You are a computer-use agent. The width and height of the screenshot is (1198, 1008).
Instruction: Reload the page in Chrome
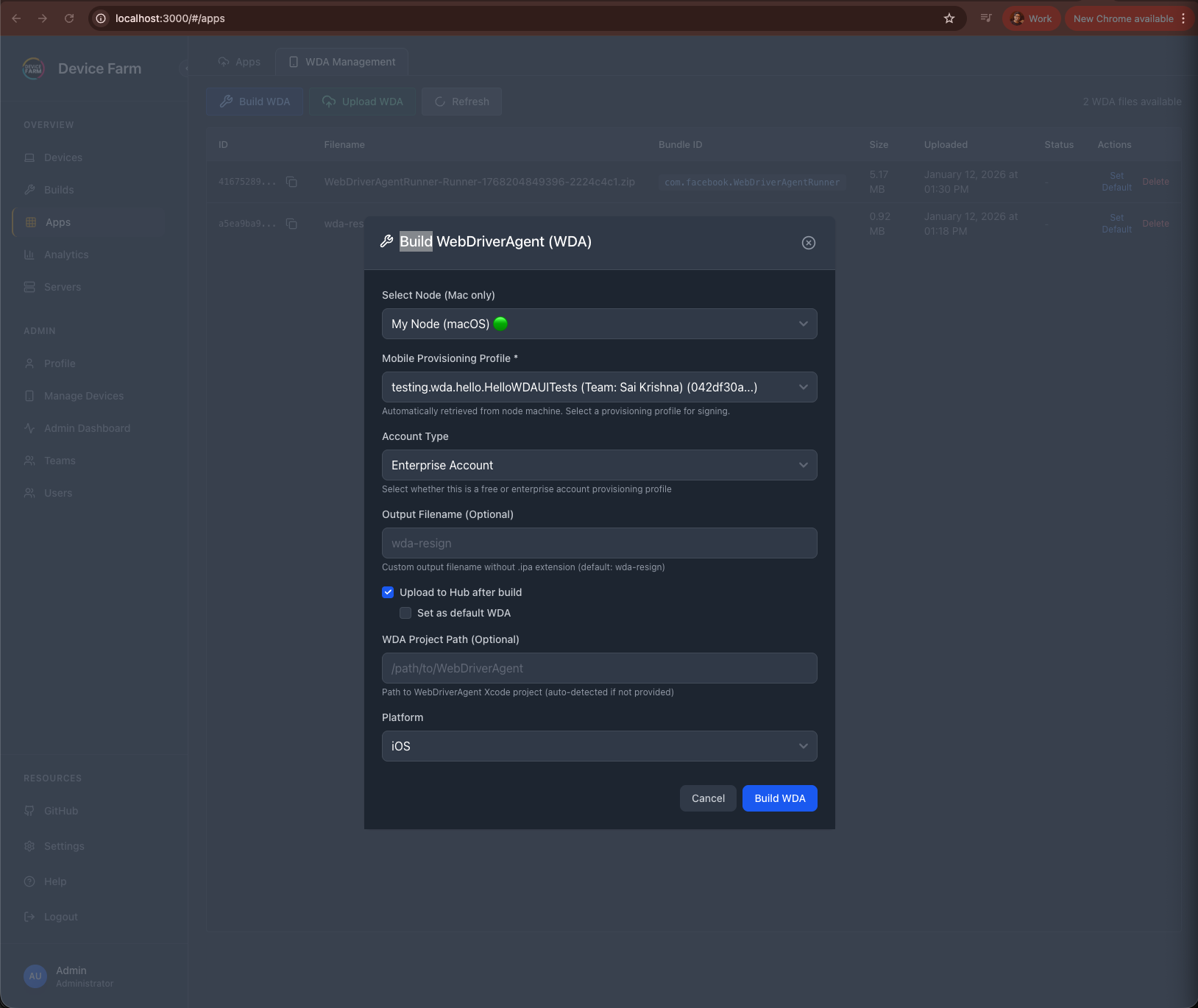(69, 18)
